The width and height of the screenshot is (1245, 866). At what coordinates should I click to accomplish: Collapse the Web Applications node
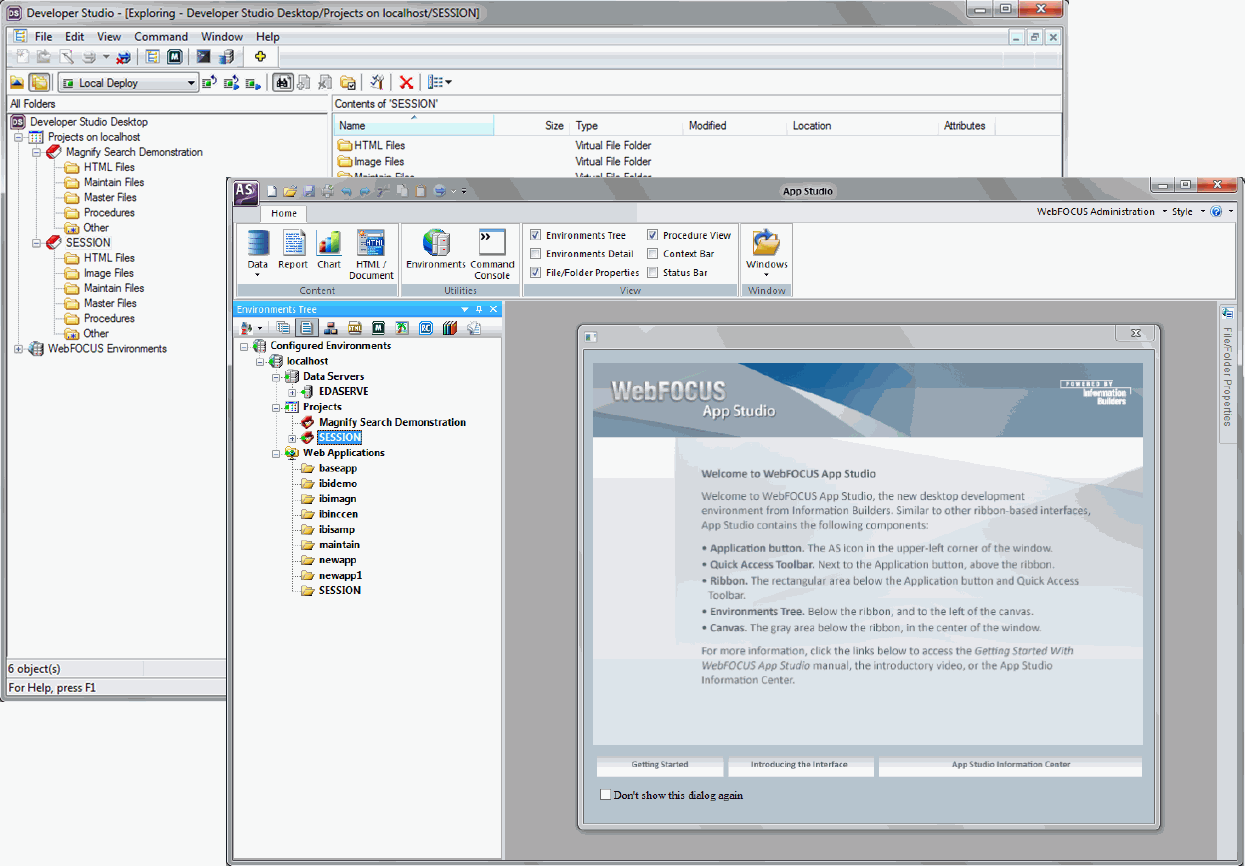click(277, 453)
